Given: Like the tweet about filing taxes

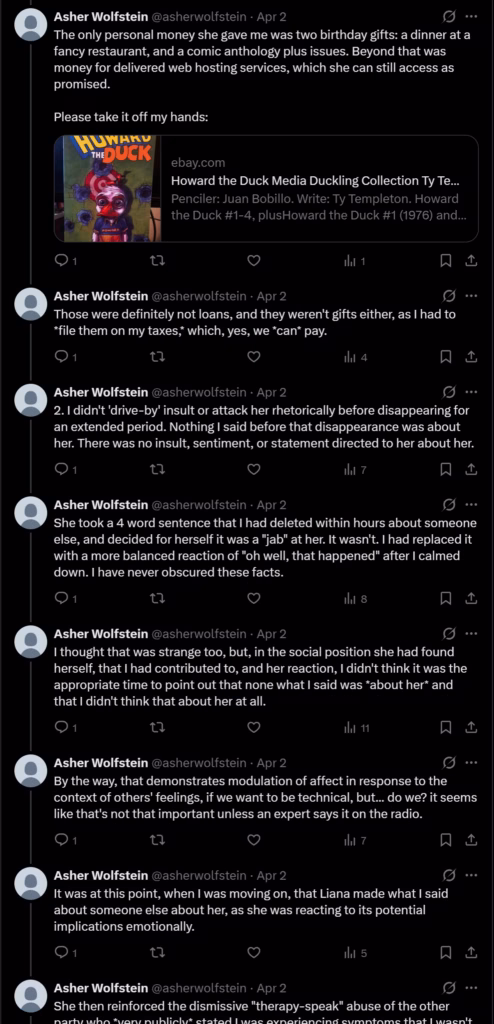Looking at the screenshot, I should [254, 357].
